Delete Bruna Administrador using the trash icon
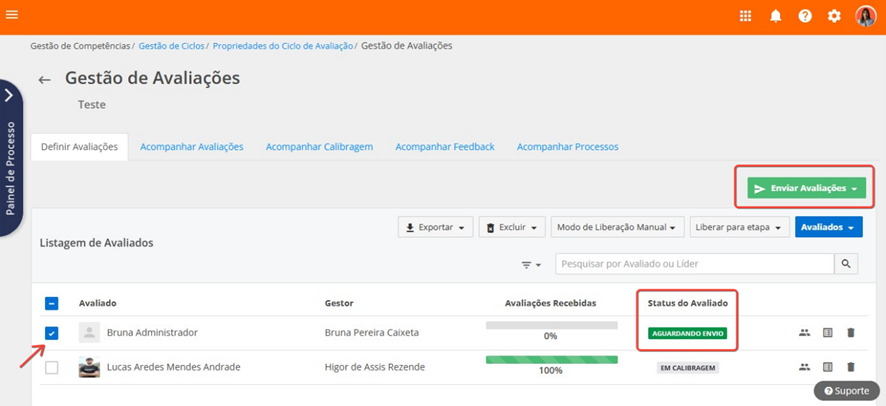Image resolution: width=886 pixels, height=406 pixels. tap(851, 333)
